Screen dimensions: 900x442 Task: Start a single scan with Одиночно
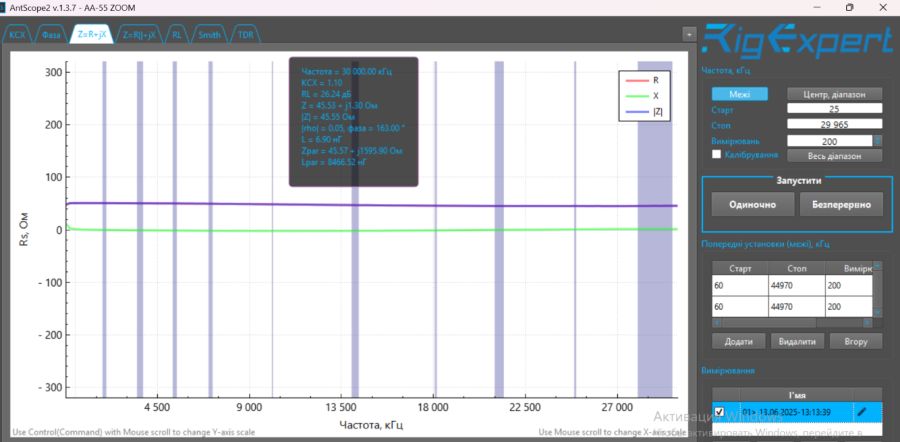pyautogui.click(x=753, y=204)
